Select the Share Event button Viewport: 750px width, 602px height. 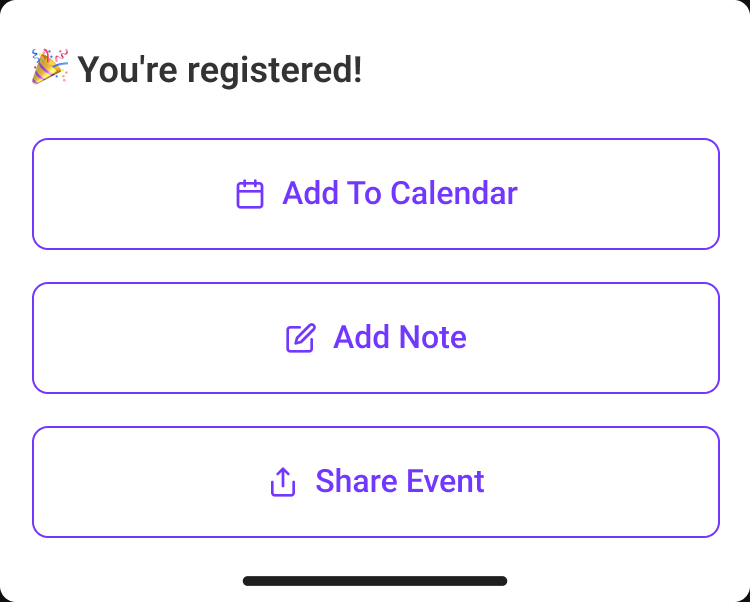[375, 482]
